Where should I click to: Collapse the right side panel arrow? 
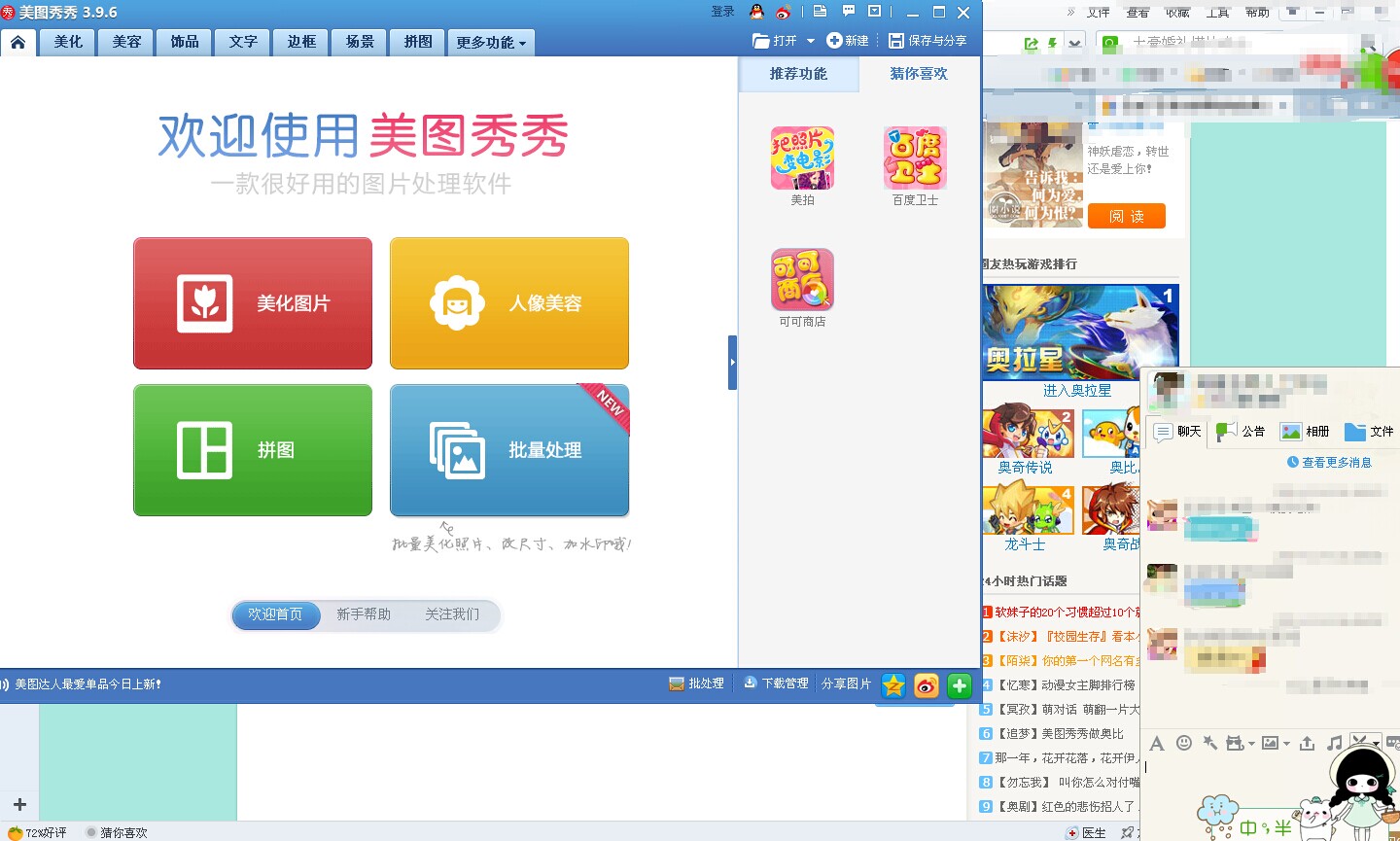733,363
